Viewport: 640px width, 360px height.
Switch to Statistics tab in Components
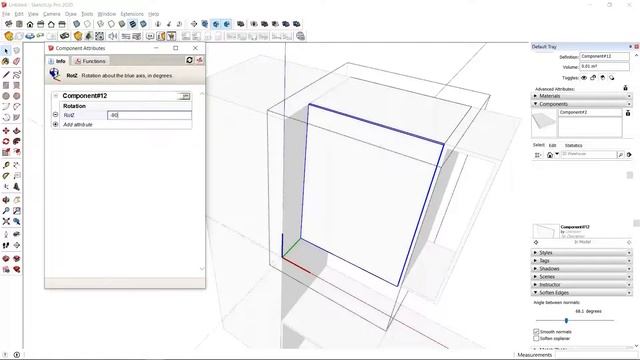(x=573, y=145)
